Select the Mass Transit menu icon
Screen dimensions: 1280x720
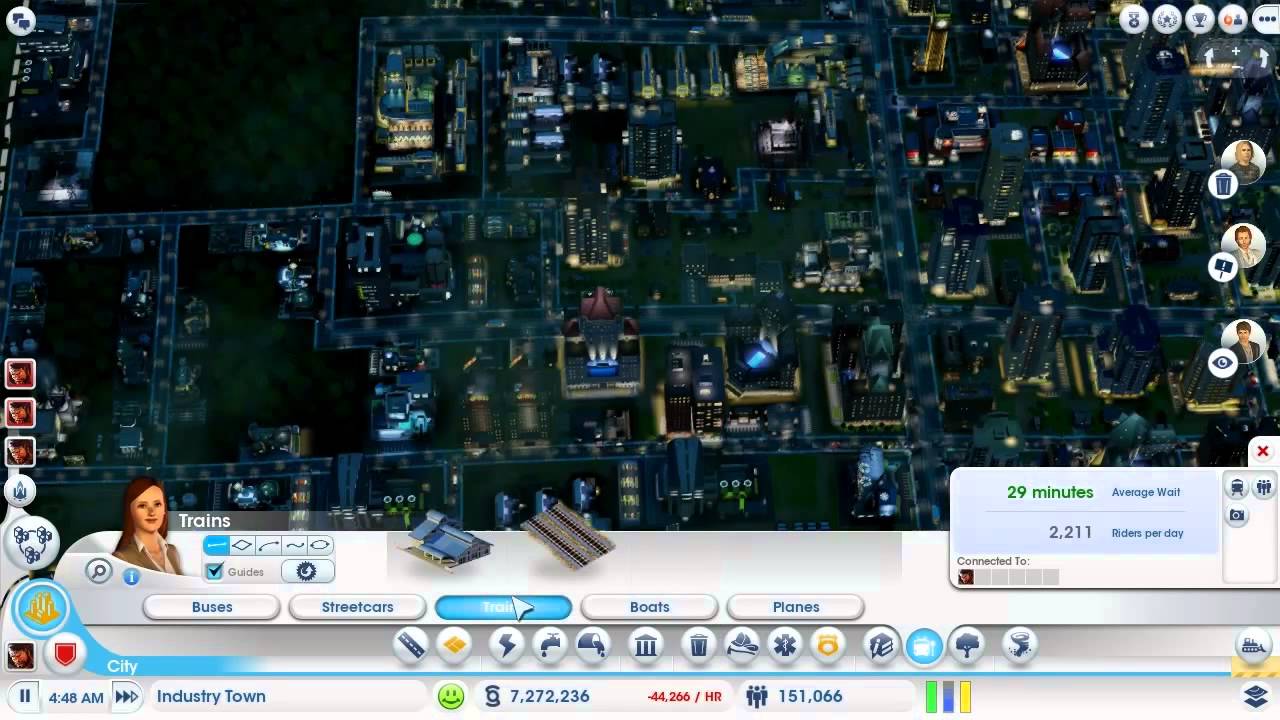coord(924,646)
